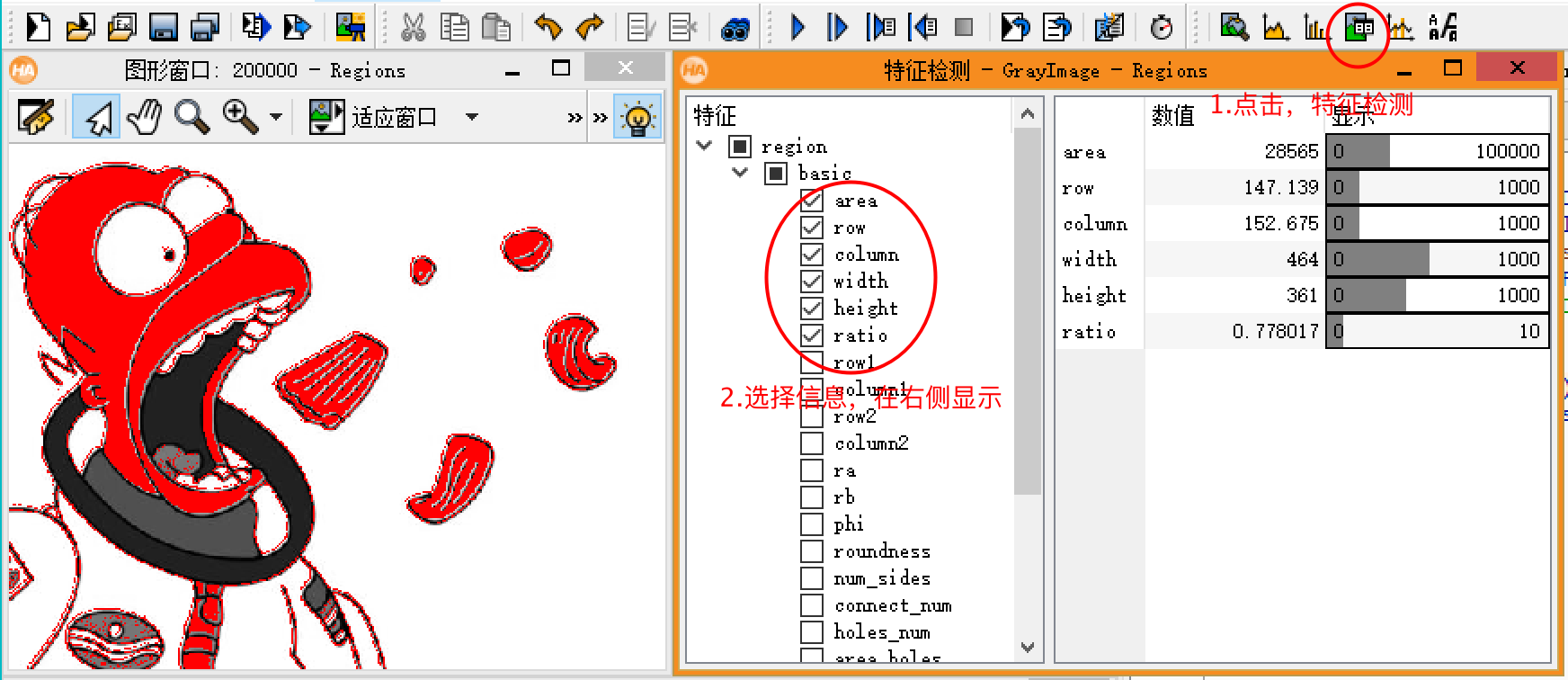Adjust the area range slider bar
This screenshot has height=680, width=1568.
pos(1437,151)
